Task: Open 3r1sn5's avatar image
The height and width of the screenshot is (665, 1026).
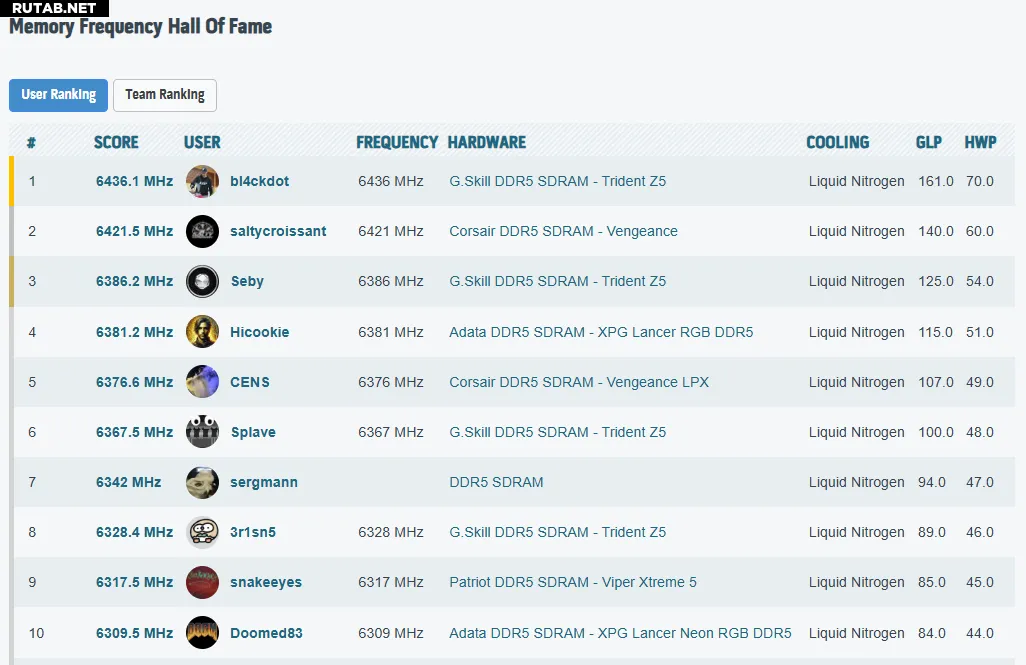Action: click(202, 532)
